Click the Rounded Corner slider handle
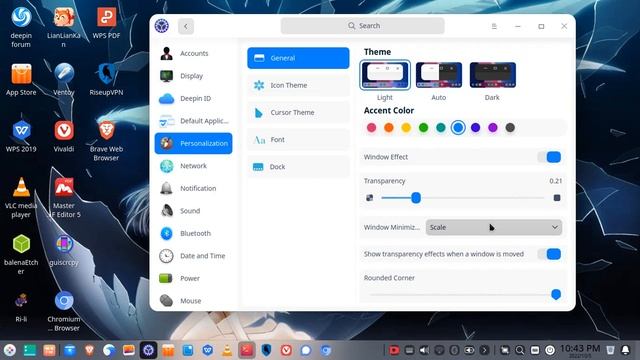This screenshot has width=640, height=360. [x=556, y=294]
